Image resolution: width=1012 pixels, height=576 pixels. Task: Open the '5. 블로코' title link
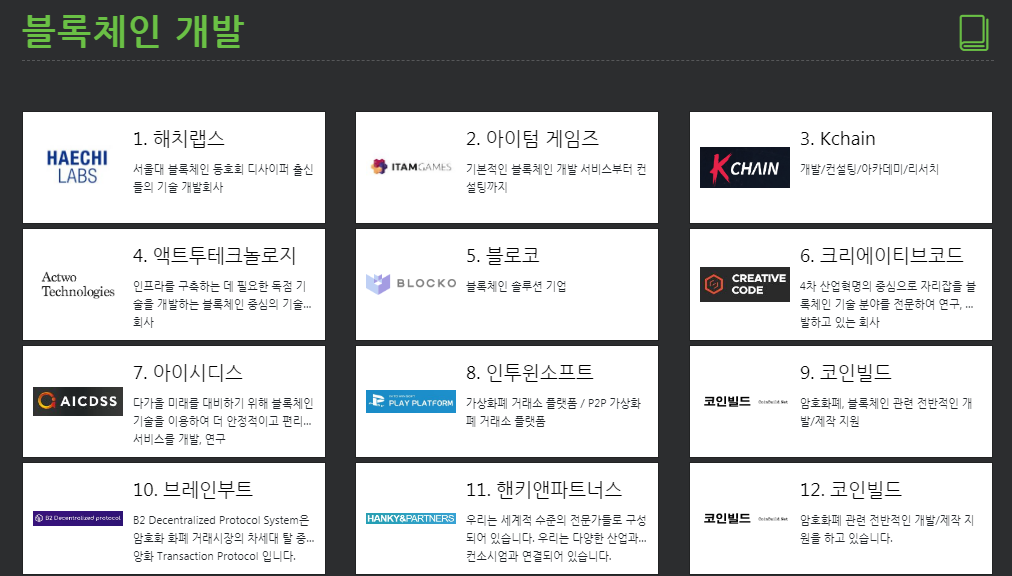[x=503, y=256]
